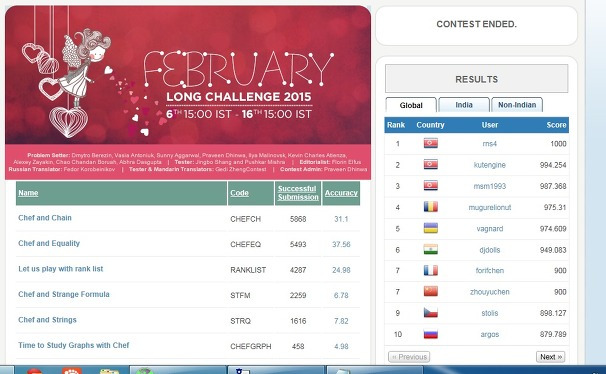The height and width of the screenshot is (374, 606).
Task: Click the Ukrainian flag next to vagnard
Action: (431, 228)
